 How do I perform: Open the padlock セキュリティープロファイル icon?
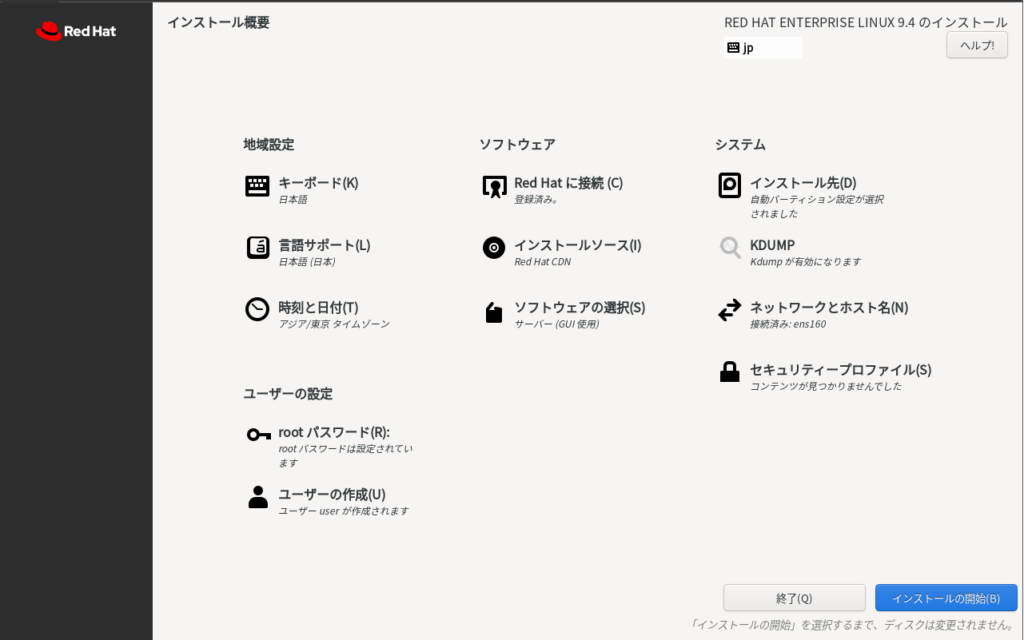(730, 372)
